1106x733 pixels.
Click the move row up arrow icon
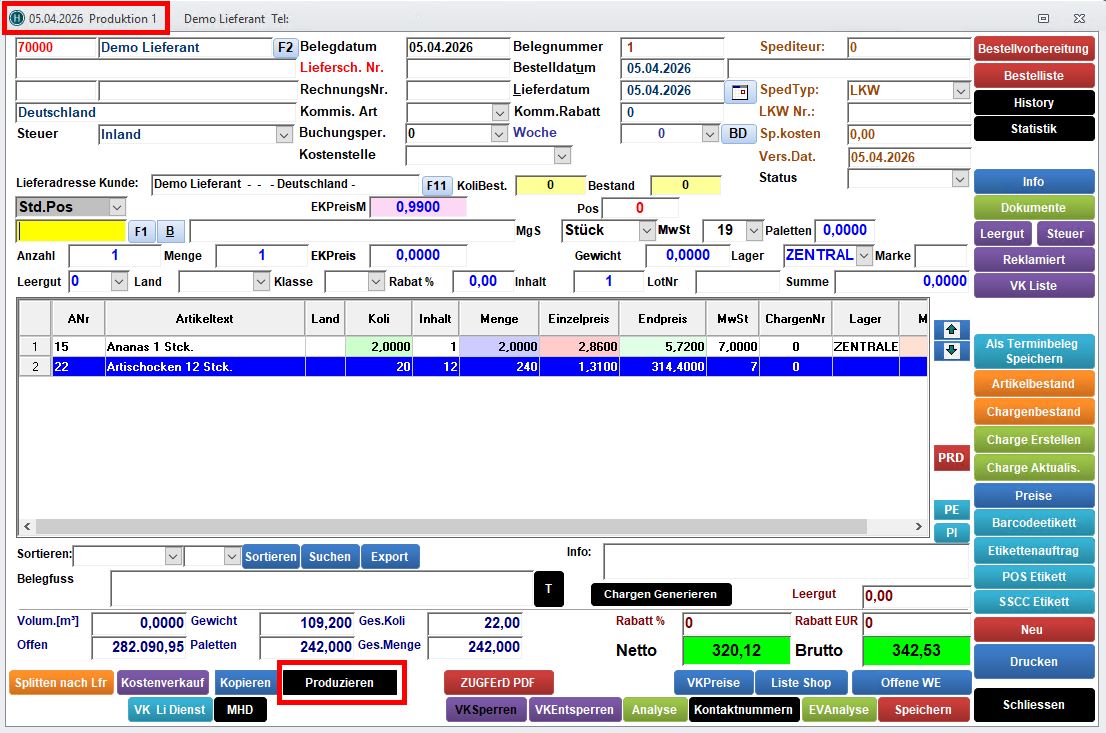pyautogui.click(x=951, y=329)
